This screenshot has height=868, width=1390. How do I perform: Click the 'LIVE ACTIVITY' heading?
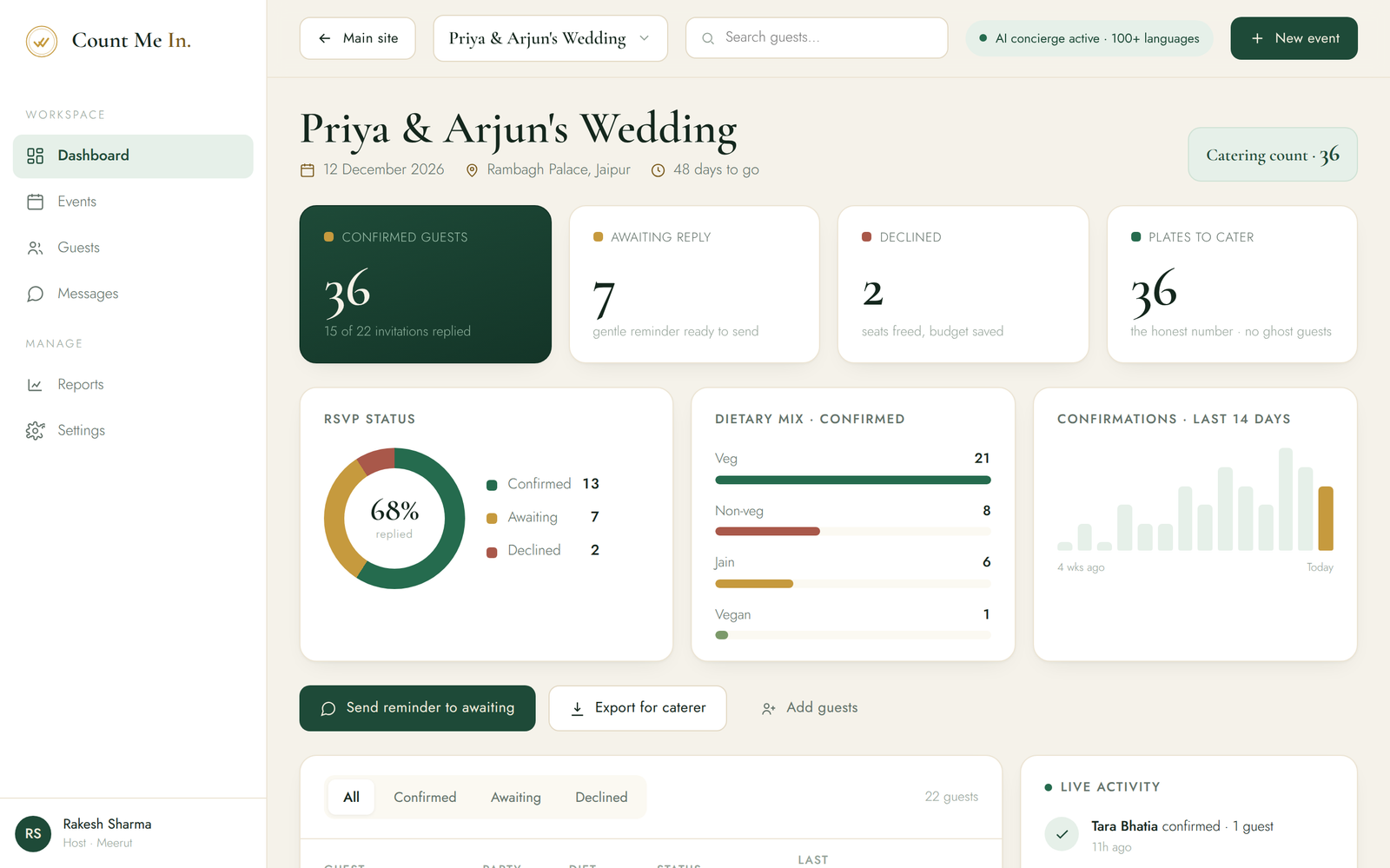[x=1110, y=786]
